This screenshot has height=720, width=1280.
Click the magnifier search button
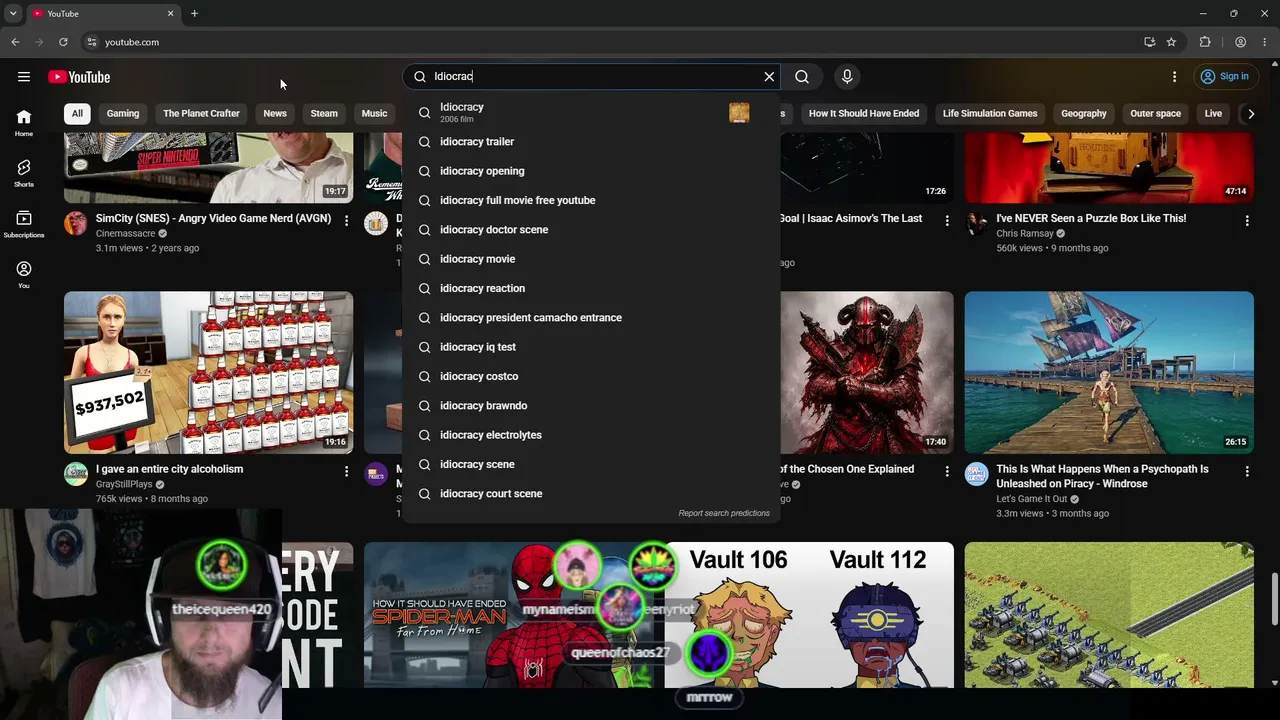click(x=802, y=77)
